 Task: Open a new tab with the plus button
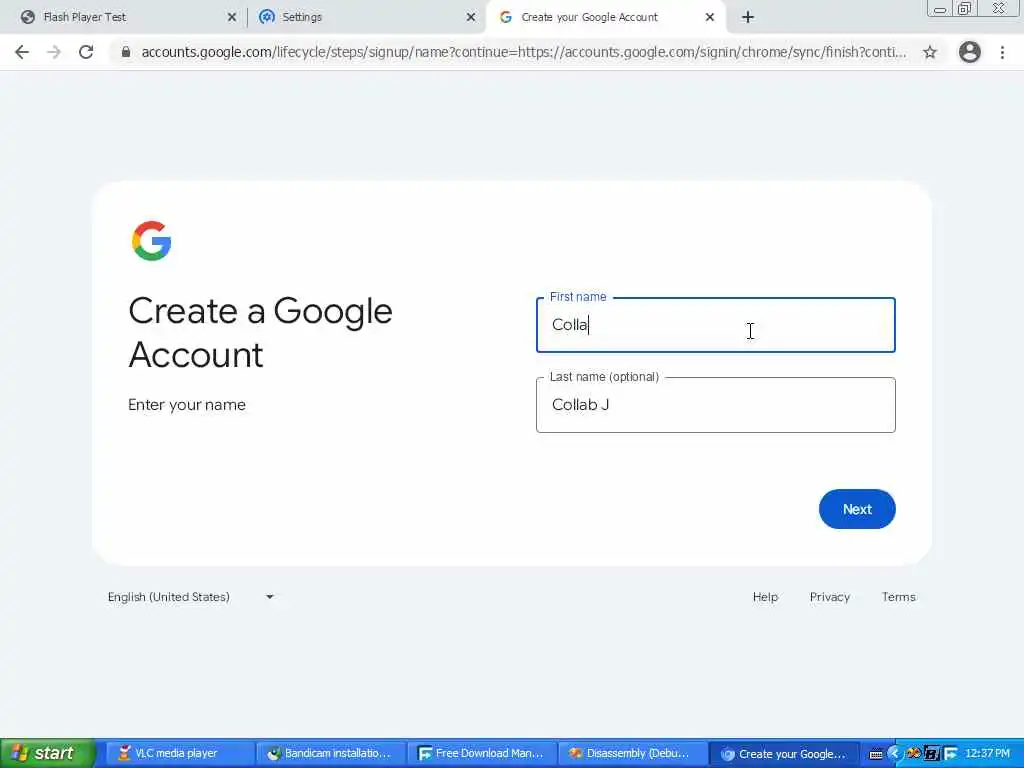pos(748,17)
